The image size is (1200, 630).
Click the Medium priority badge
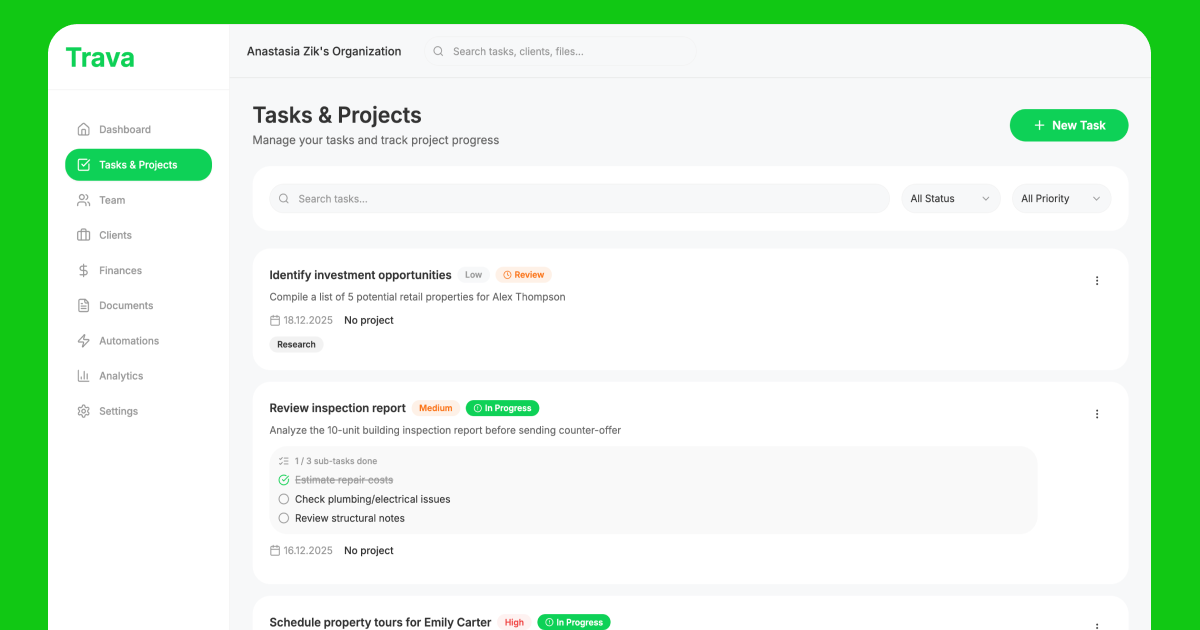[436, 408]
